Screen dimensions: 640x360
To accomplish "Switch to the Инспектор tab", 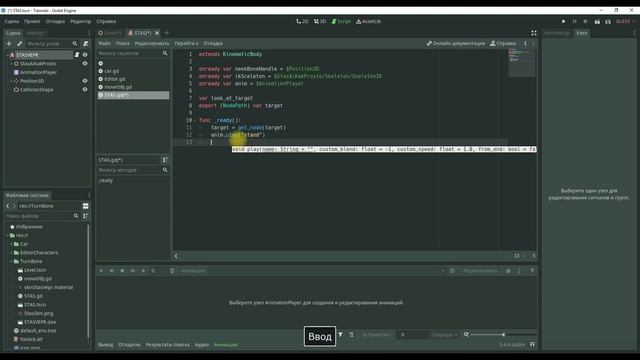I will [x=557, y=33].
